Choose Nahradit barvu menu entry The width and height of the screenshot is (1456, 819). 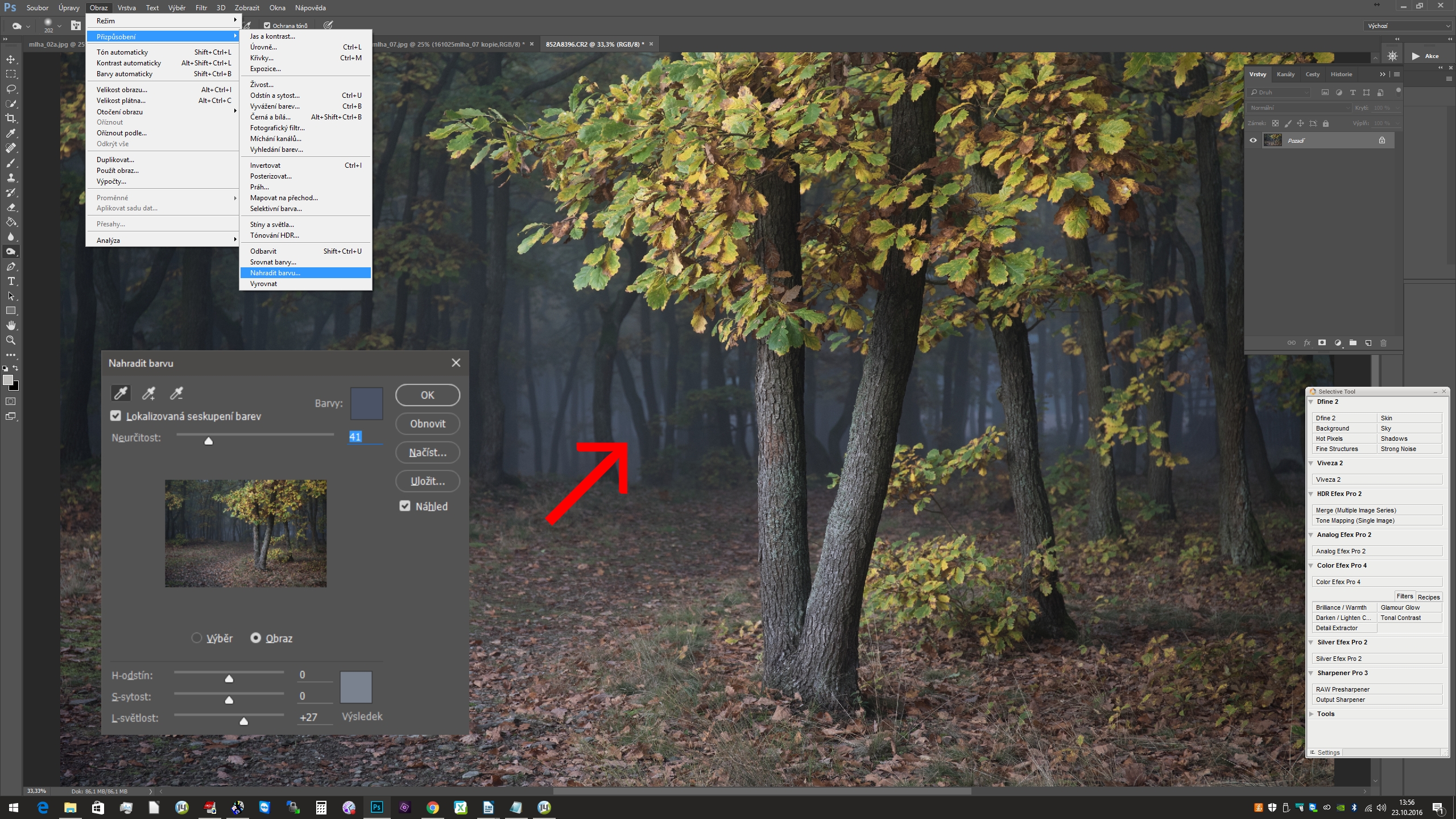[275, 273]
